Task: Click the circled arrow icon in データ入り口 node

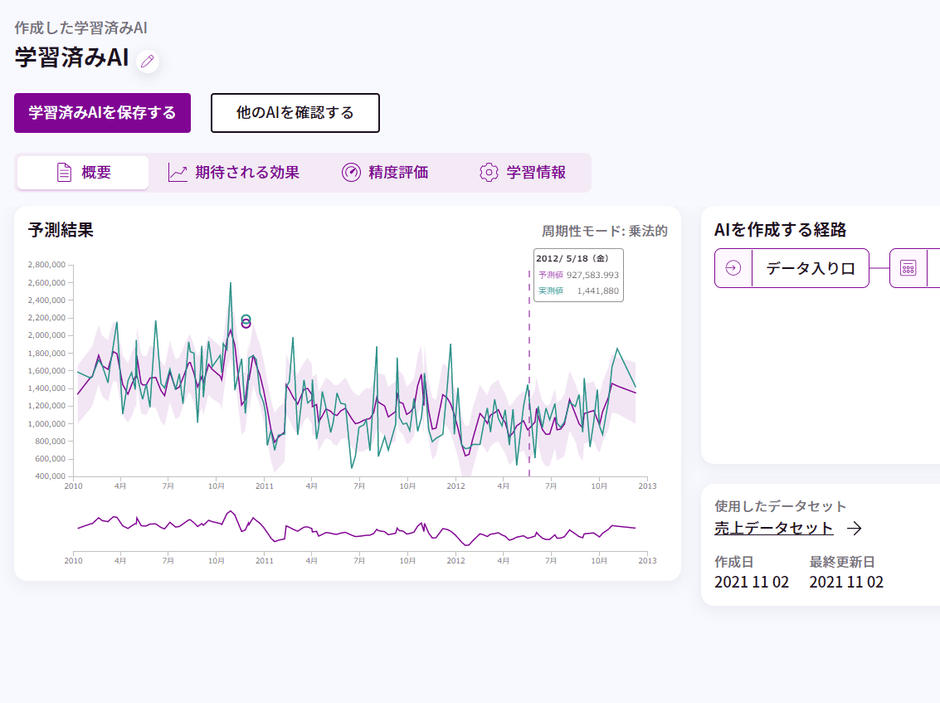Action: 733,268
